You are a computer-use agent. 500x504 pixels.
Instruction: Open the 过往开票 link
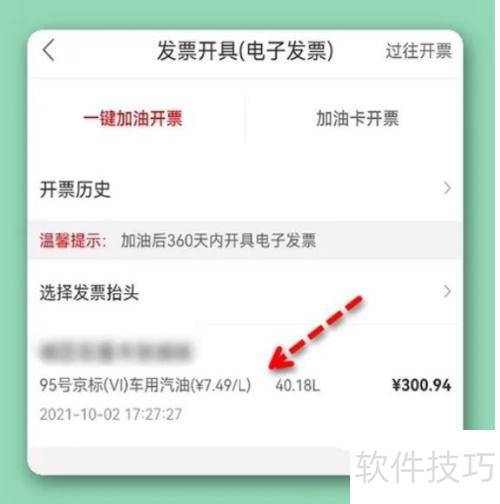pyautogui.click(x=419, y=51)
